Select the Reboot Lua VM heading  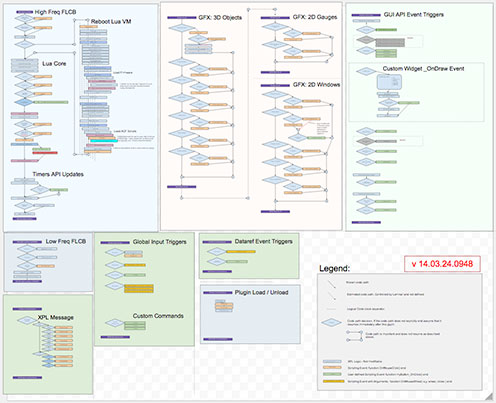tap(111, 22)
